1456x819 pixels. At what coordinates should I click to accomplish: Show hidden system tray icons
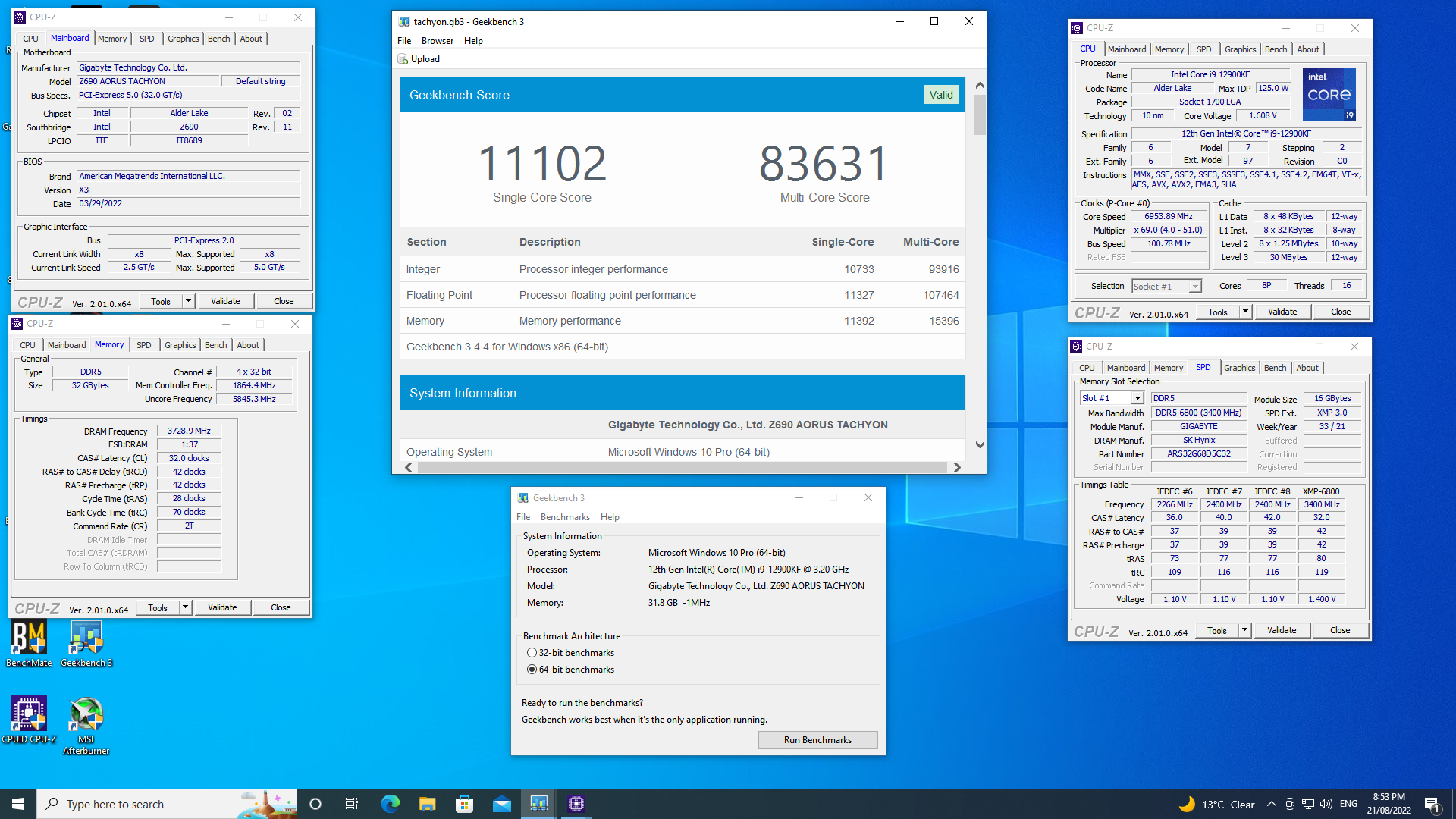point(1272,804)
